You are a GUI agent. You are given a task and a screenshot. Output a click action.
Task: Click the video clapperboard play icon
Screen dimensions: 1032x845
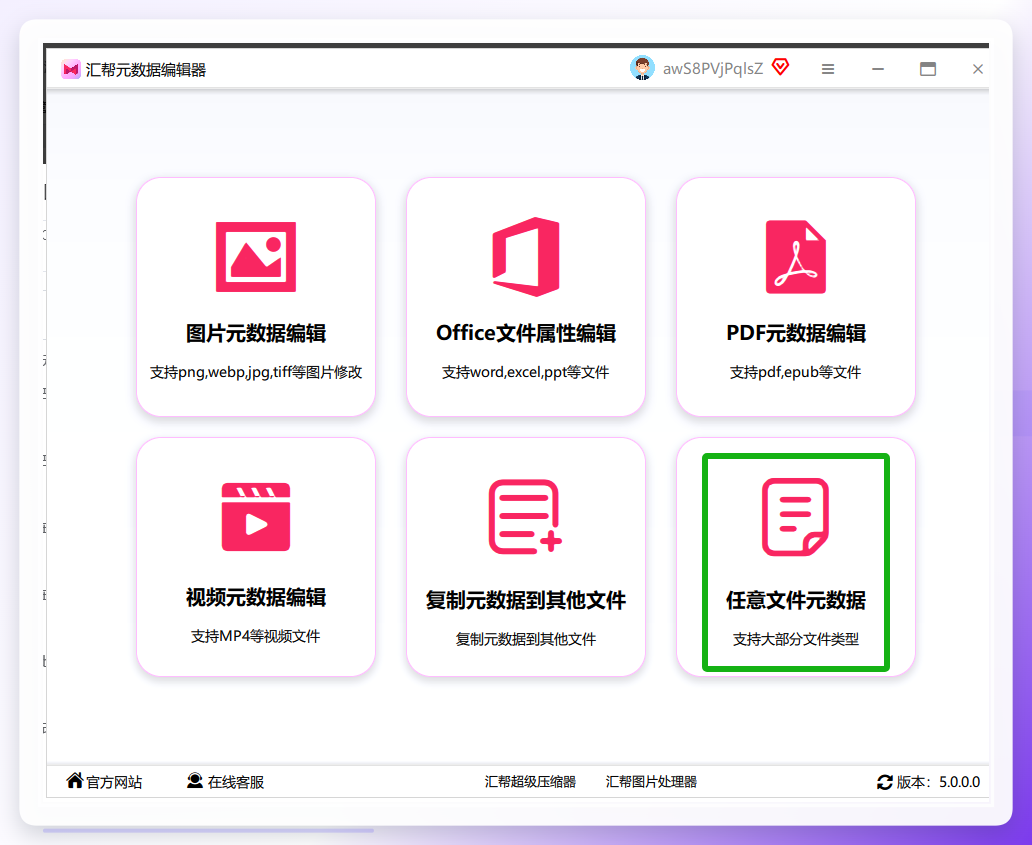point(256,517)
